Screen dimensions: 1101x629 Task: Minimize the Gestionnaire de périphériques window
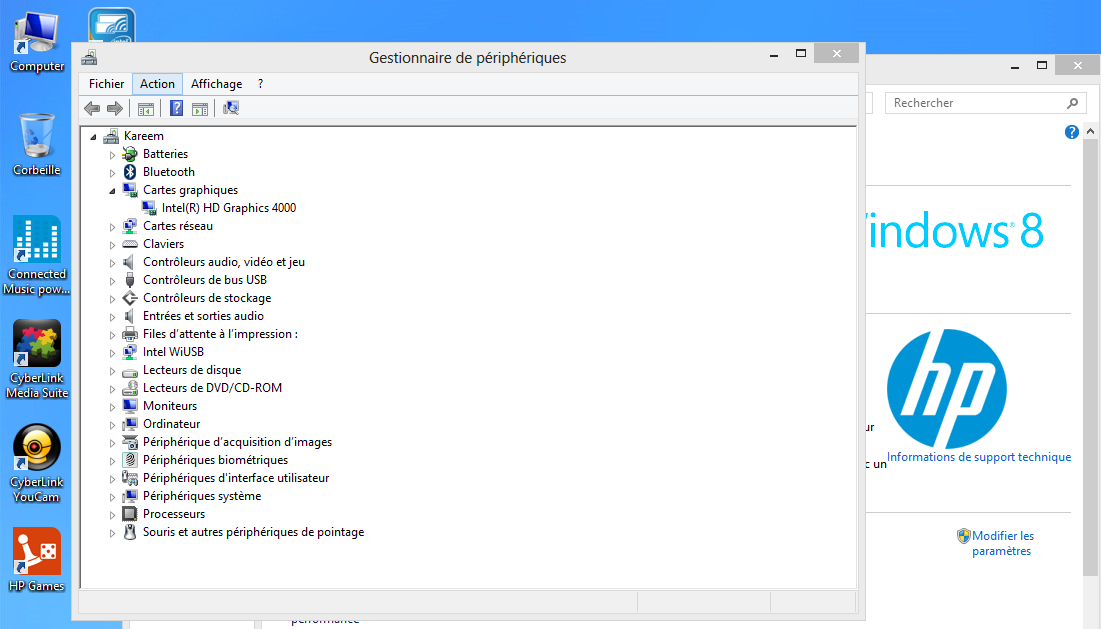[774, 54]
